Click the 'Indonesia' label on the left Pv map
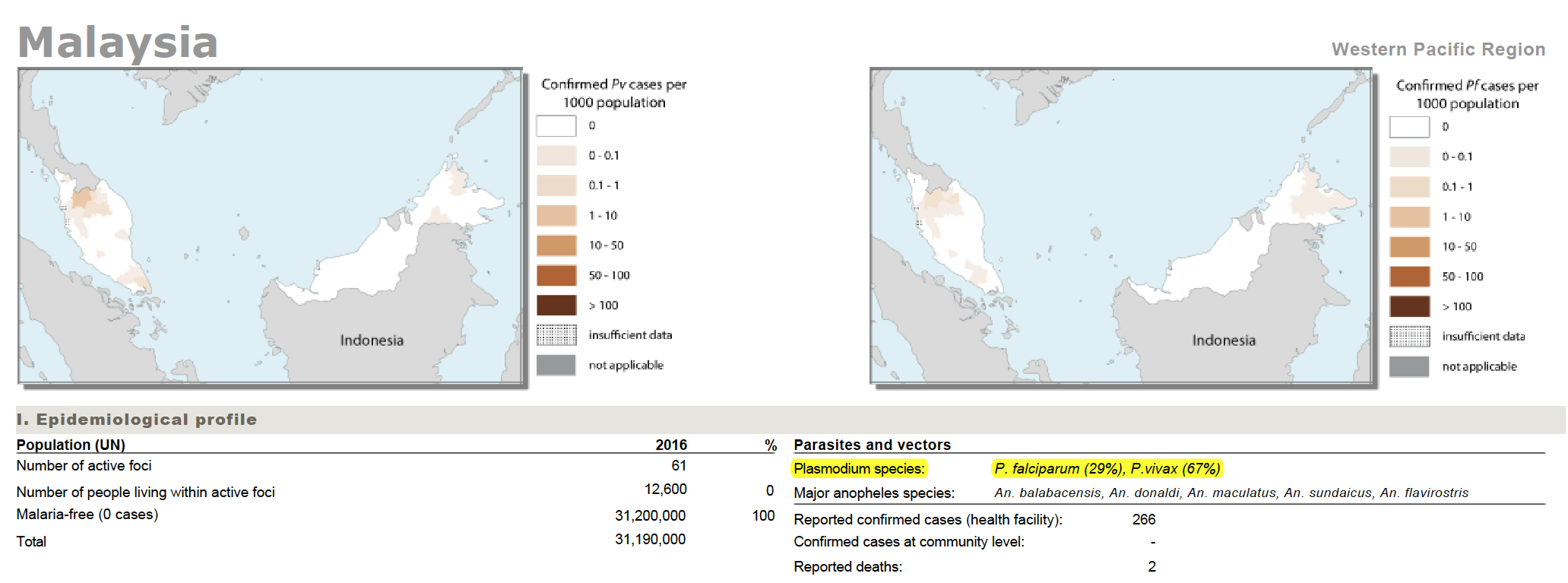 [x=372, y=341]
